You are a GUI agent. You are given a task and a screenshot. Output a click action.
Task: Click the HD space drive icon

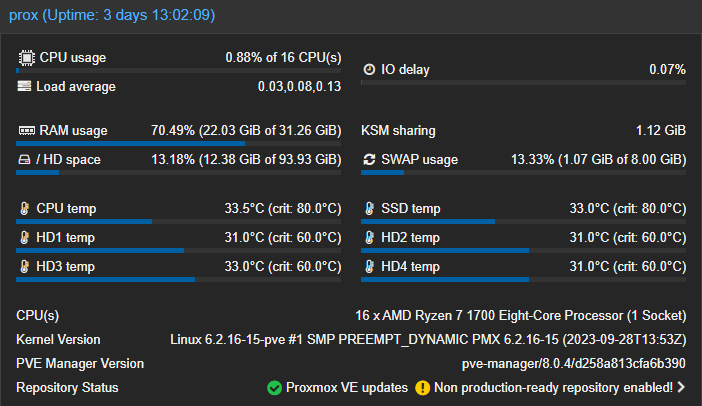click(x=25, y=160)
